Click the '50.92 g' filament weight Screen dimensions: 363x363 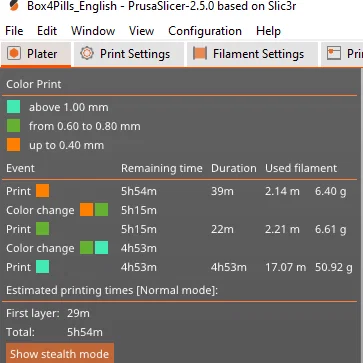[x=334, y=267]
